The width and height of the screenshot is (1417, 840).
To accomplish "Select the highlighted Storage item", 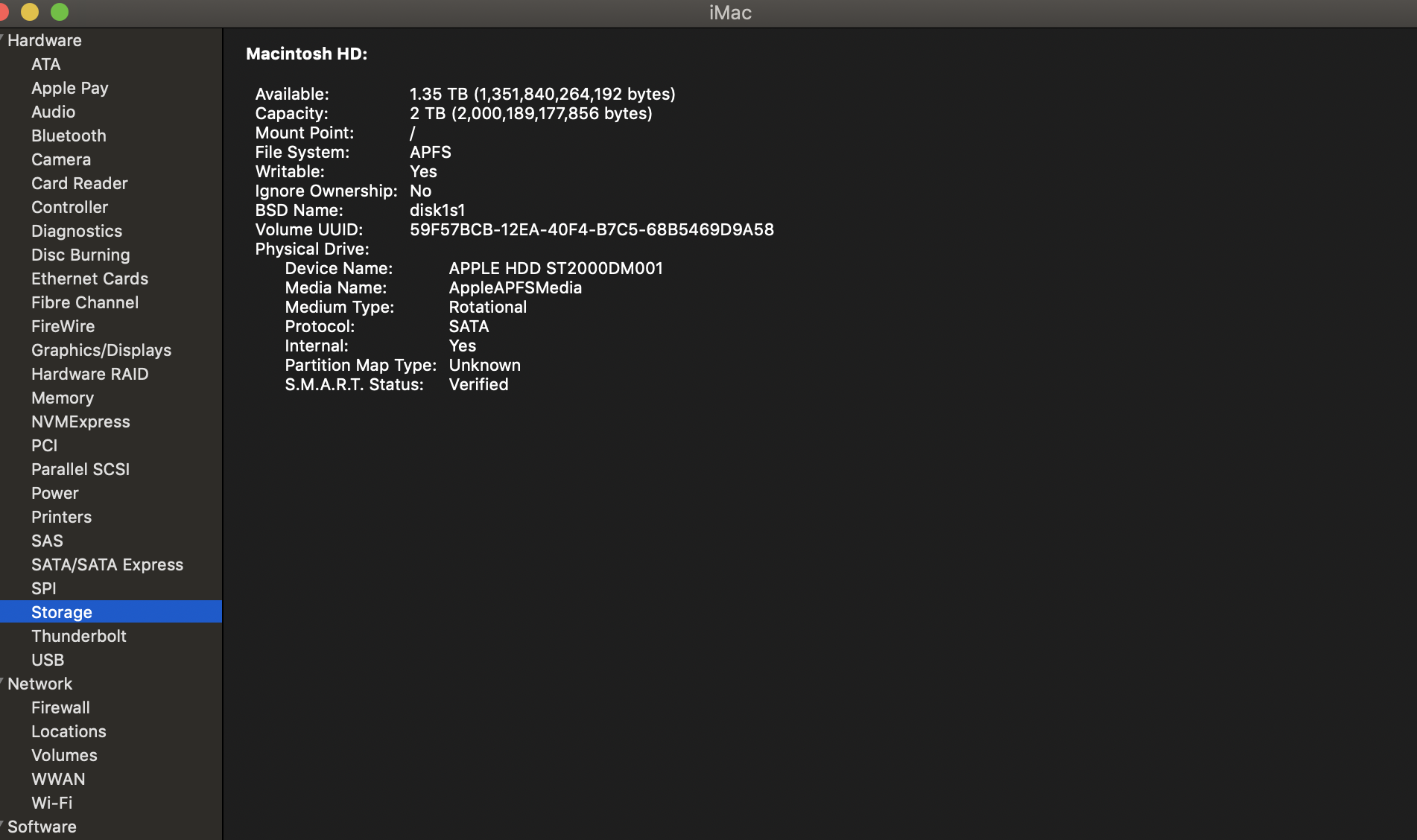I will tap(111, 612).
